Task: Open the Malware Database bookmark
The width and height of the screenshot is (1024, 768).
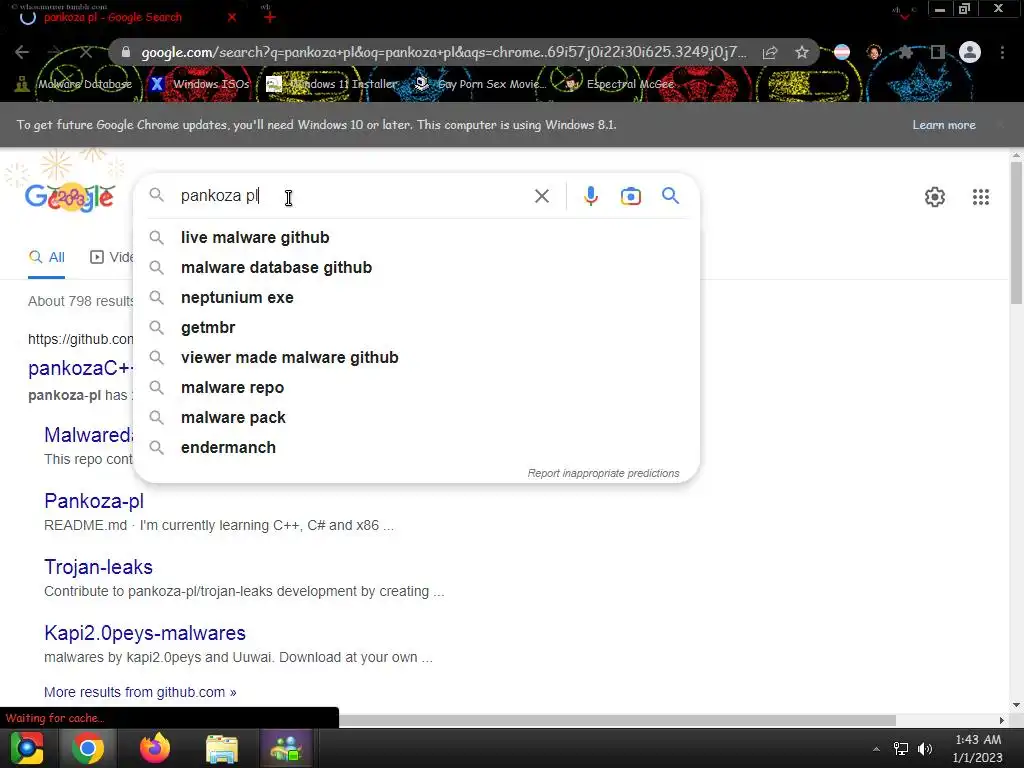Action: pos(74,84)
